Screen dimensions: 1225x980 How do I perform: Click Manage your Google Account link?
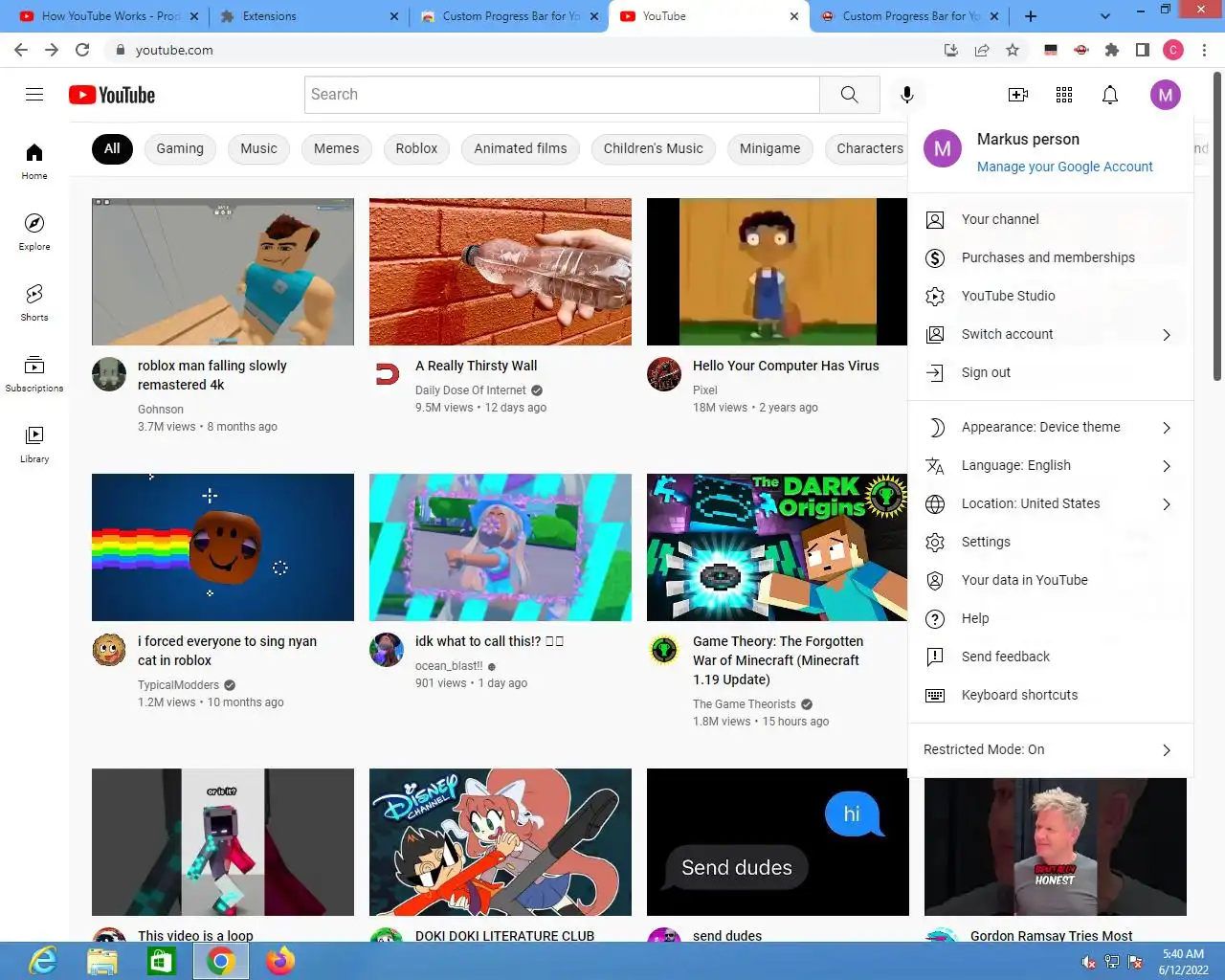click(1064, 167)
